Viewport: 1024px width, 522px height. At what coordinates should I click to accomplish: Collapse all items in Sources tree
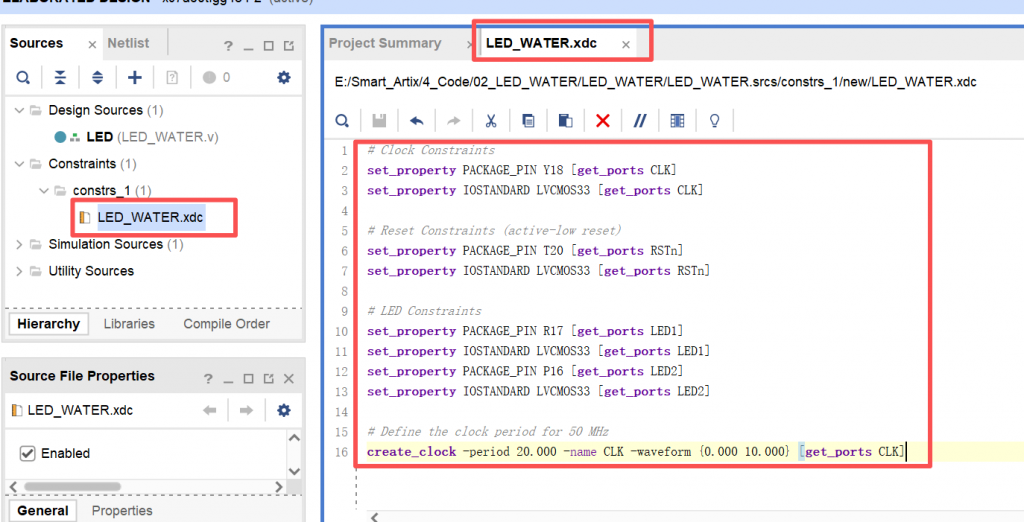60,78
